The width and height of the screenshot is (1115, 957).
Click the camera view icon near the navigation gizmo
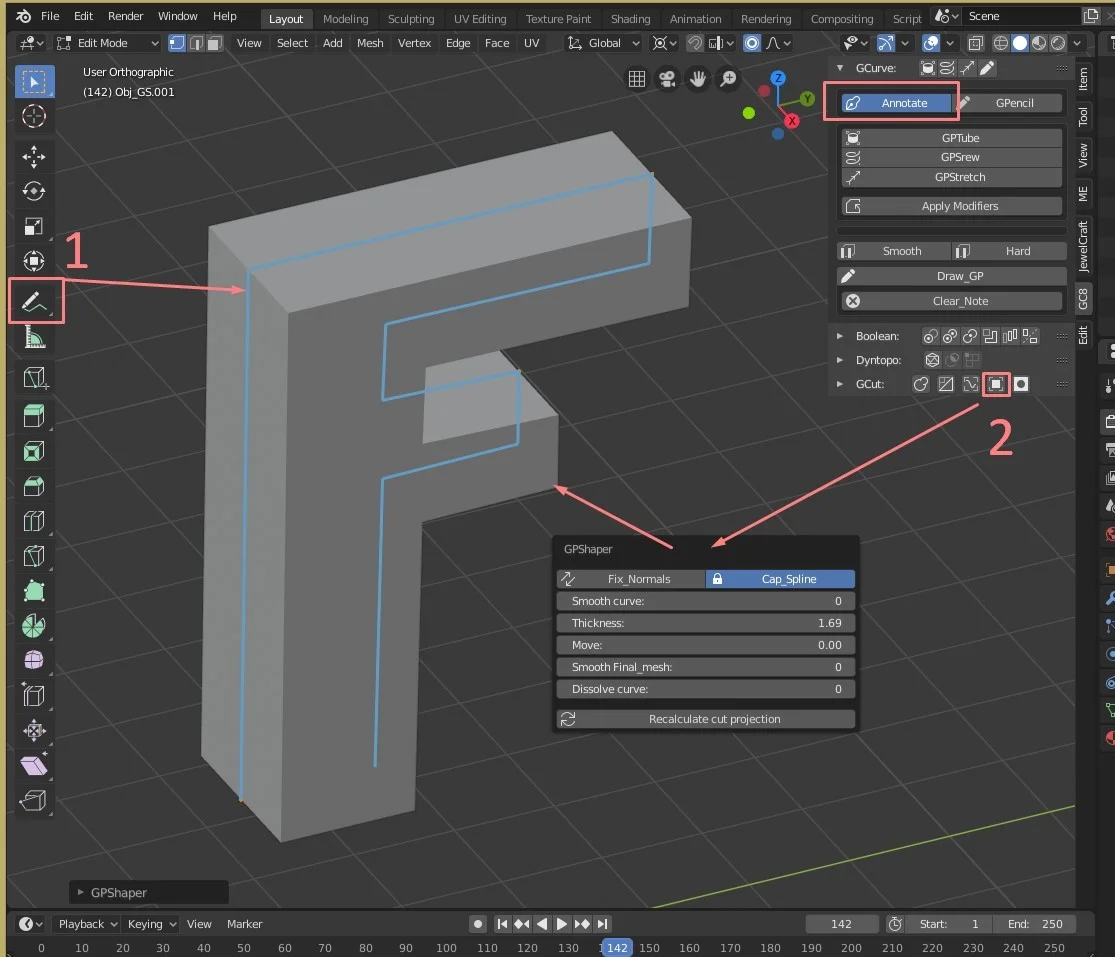pos(667,79)
